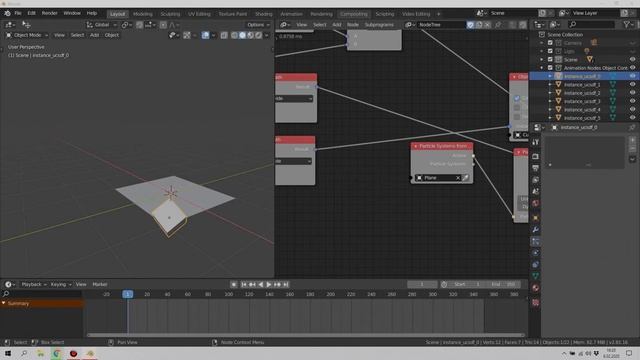Switch to the Shading workspace tab
The height and width of the screenshot is (360, 640).
click(x=264, y=14)
